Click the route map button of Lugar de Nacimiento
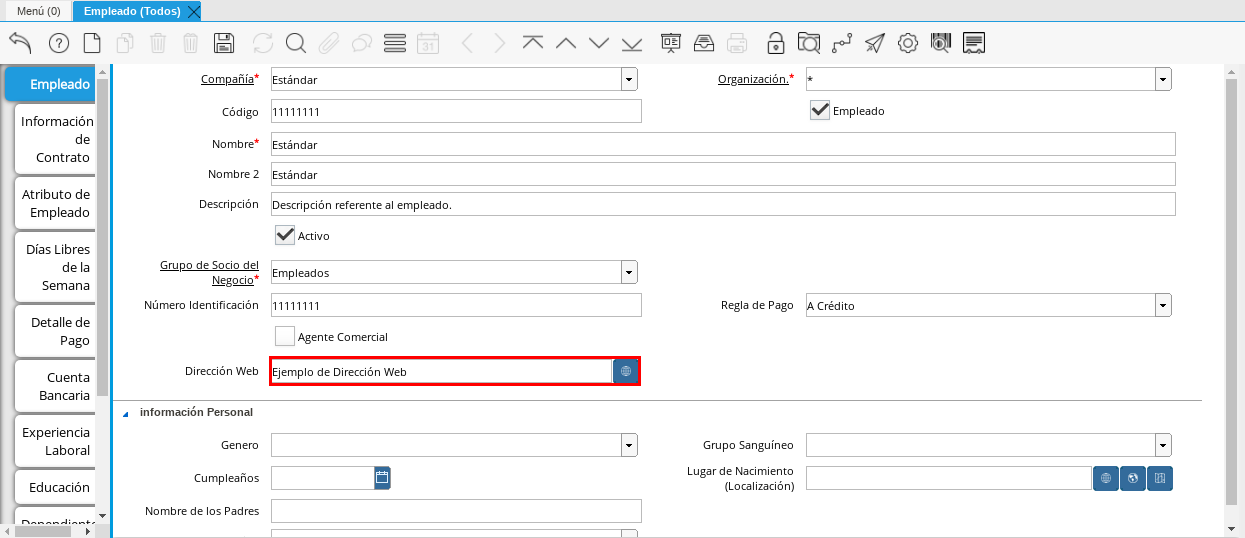This screenshot has width=1245, height=538. (x=1160, y=478)
